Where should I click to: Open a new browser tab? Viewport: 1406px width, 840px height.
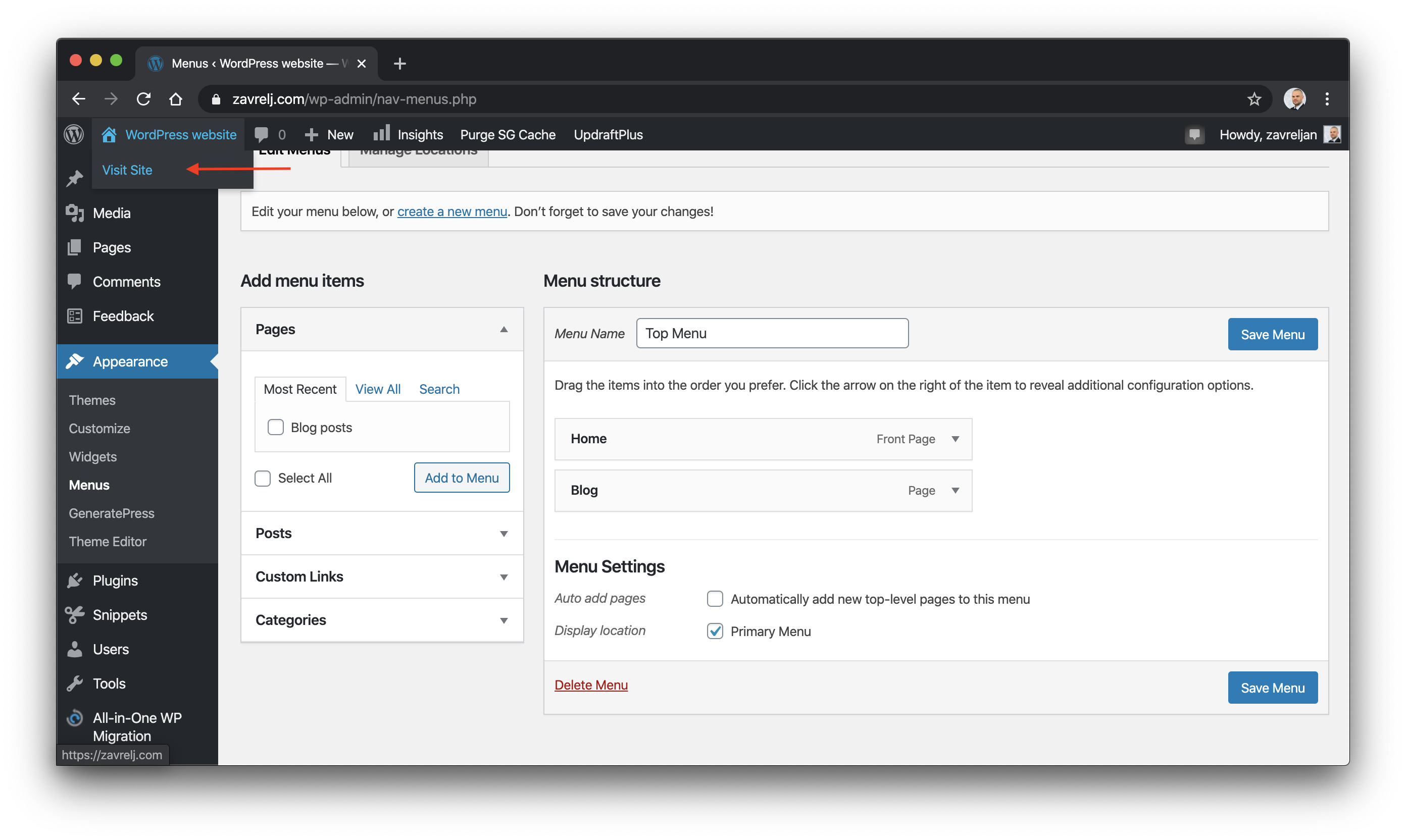click(400, 64)
